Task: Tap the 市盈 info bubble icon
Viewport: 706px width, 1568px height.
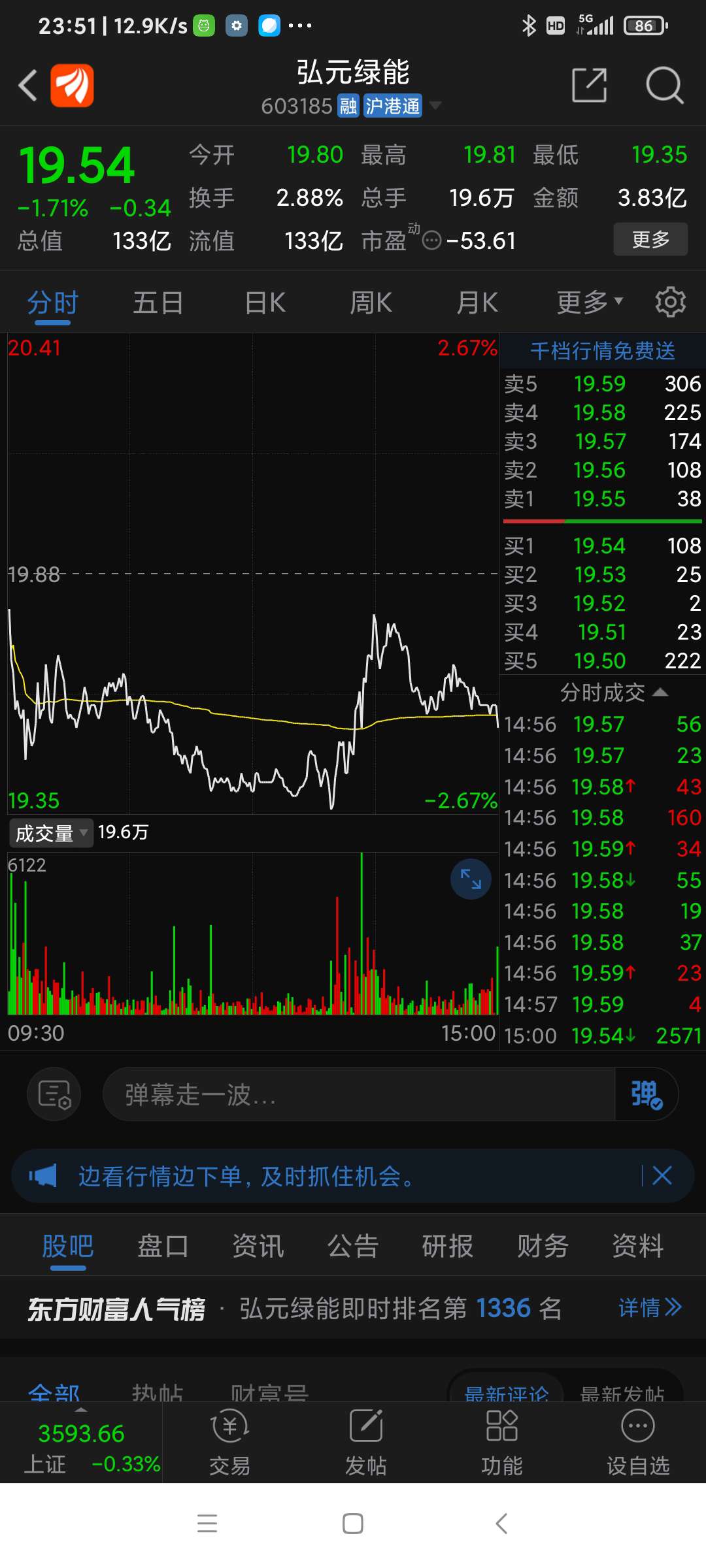Action: [432, 241]
